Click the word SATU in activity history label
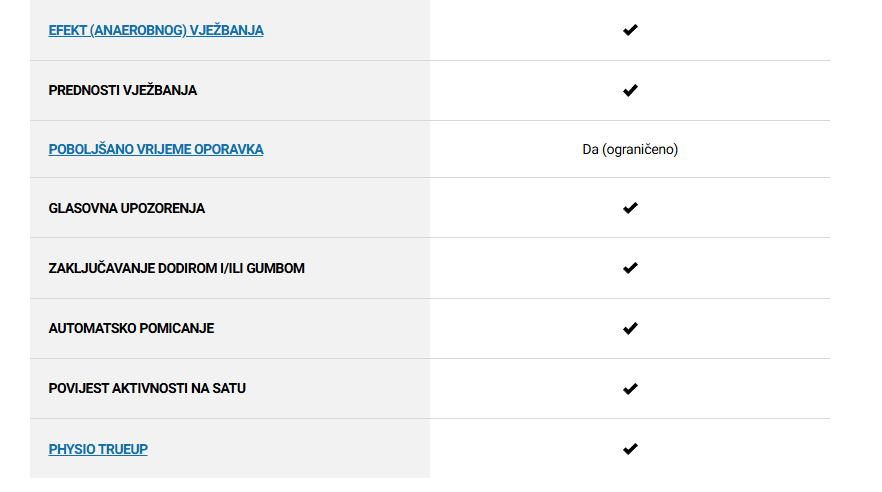The height and width of the screenshot is (492, 882). (229, 389)
